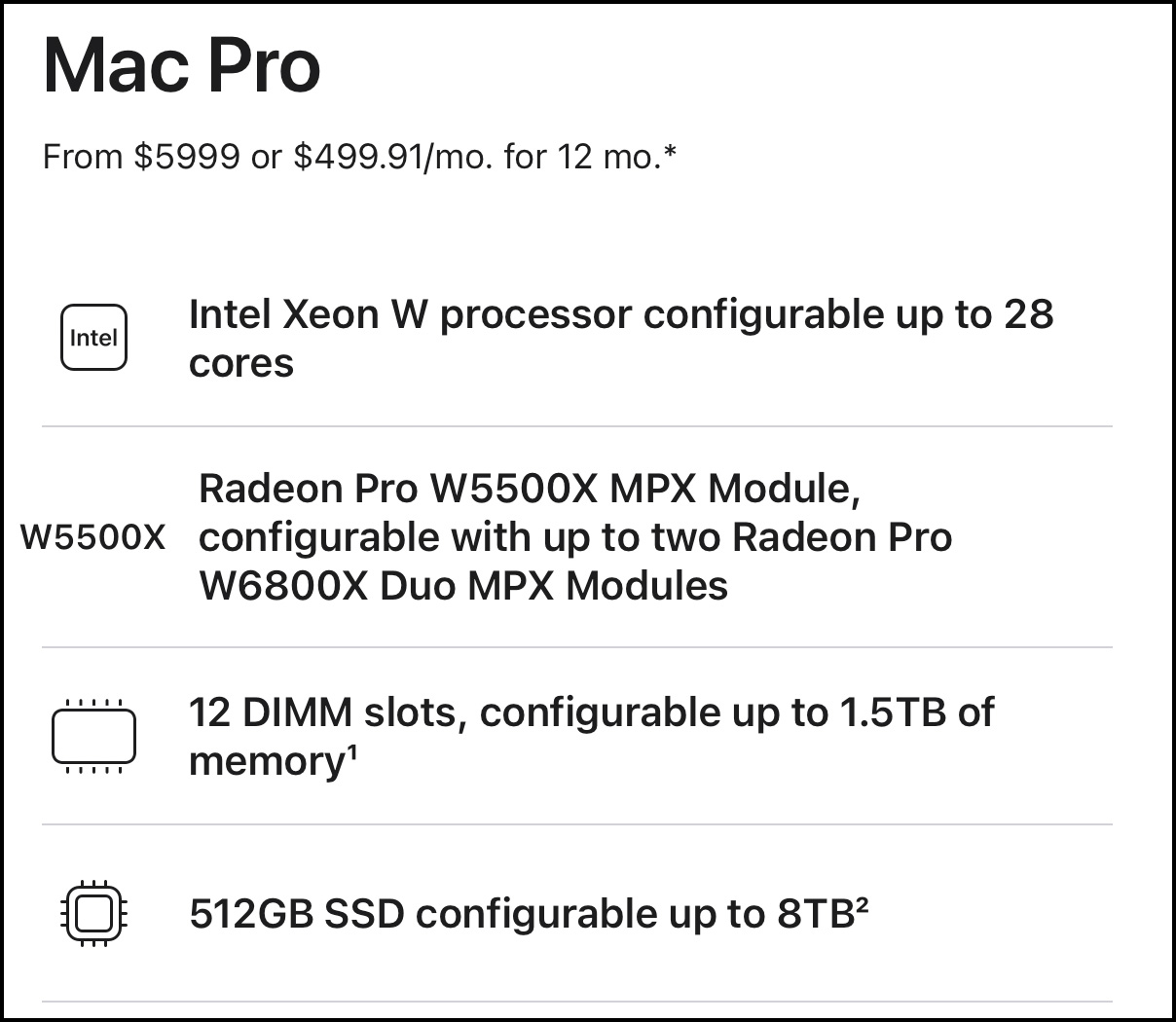This screenshot has width=1176, height=1022.
Task: Click the 'up to 28 cores' text
Action: click(x=621, y=339)
